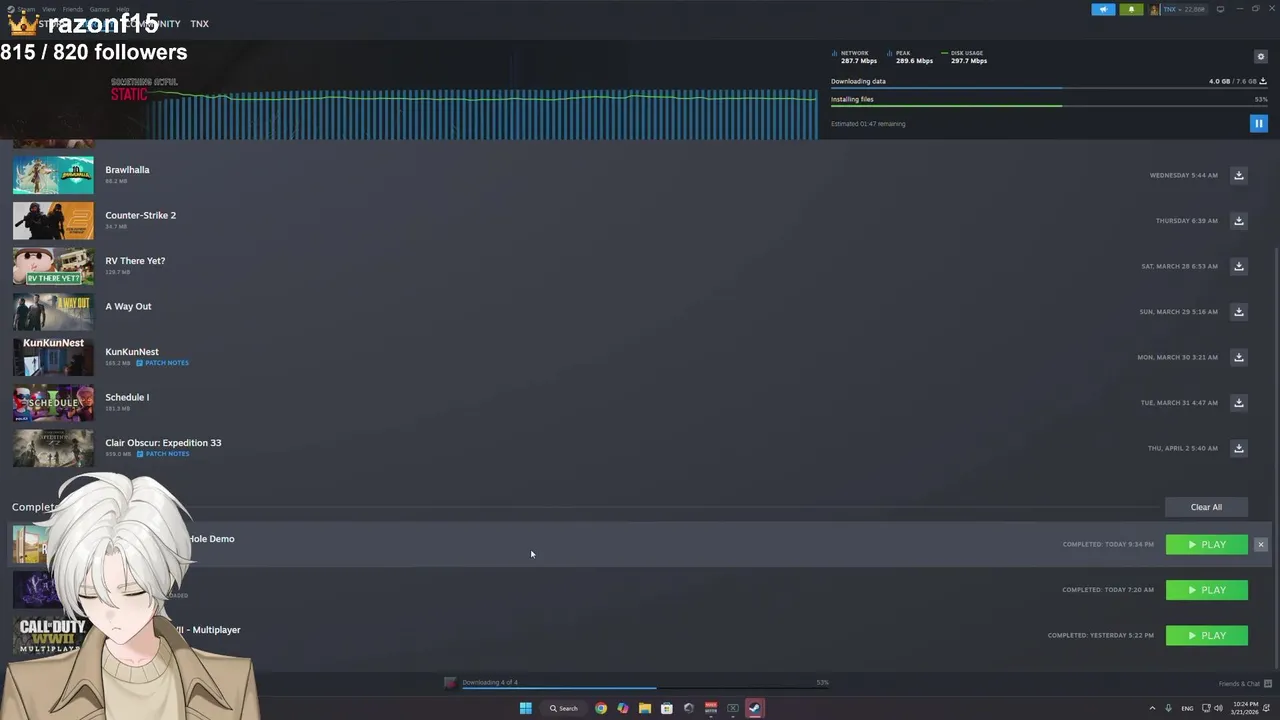Open Voicemeeter icon in taskbar
The width and height of the screenshot is (1280, 720).
[x=710, y=708]
